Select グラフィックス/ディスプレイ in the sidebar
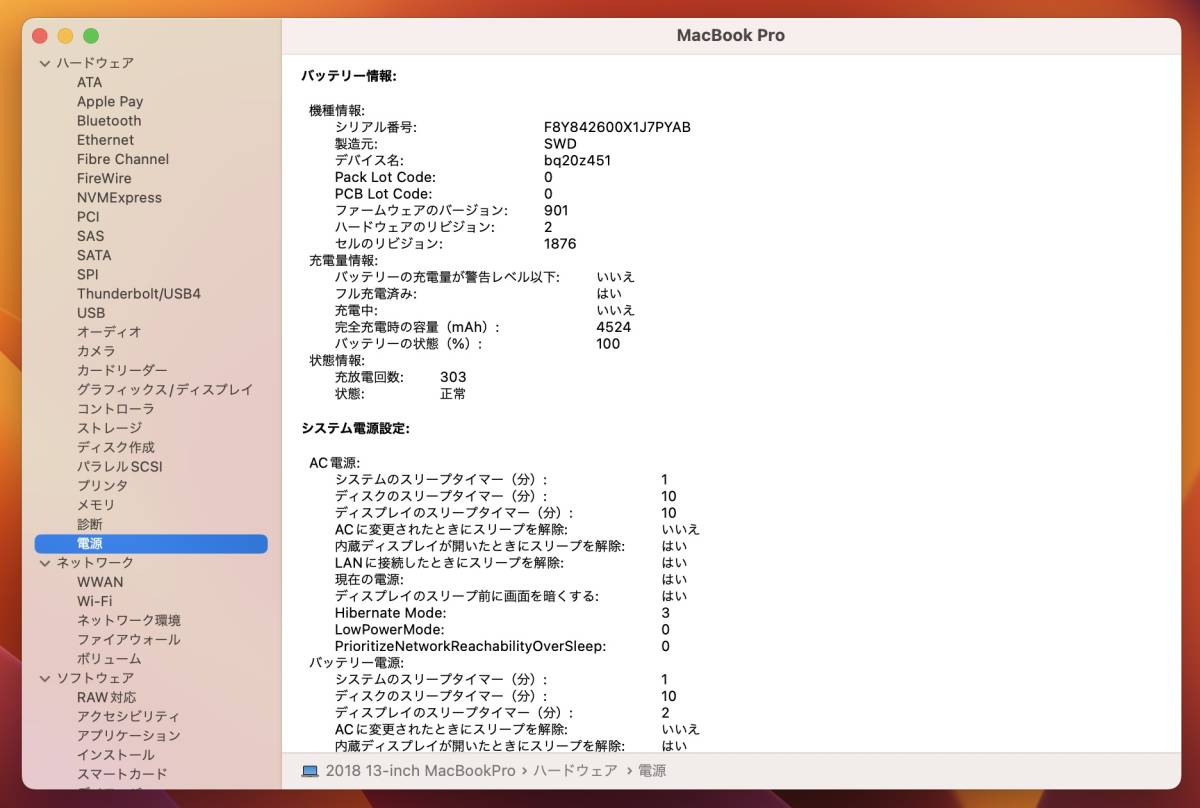This screenshot has width=1200, height=808. [x=166, y=390]
